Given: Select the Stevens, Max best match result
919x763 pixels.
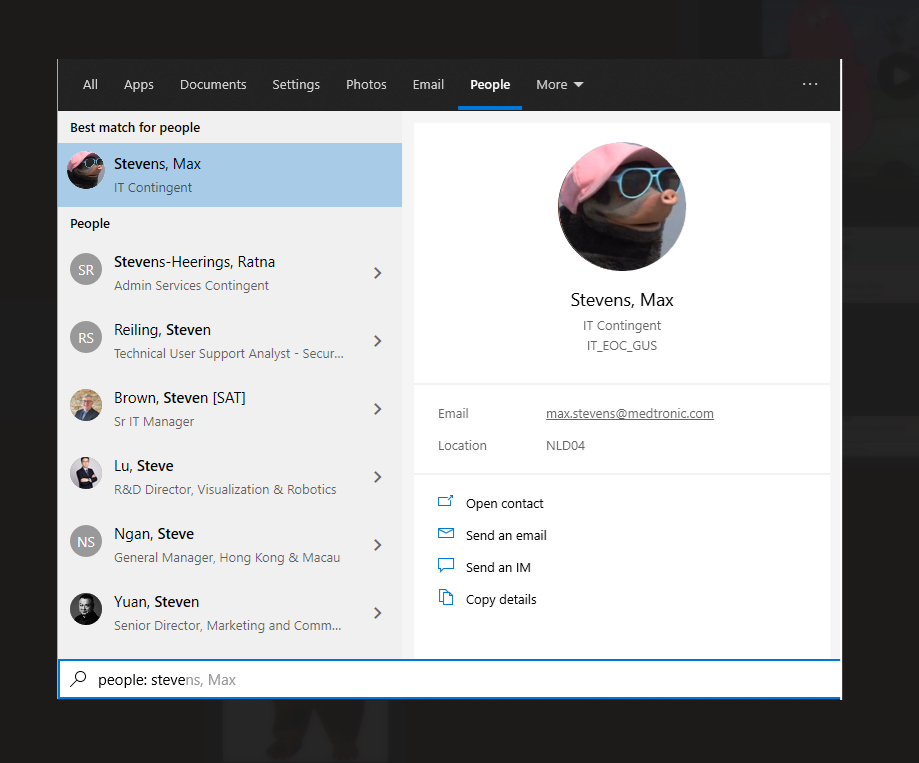Looking at the screenshot, I should pyautogui.click(x=230, y=175).
